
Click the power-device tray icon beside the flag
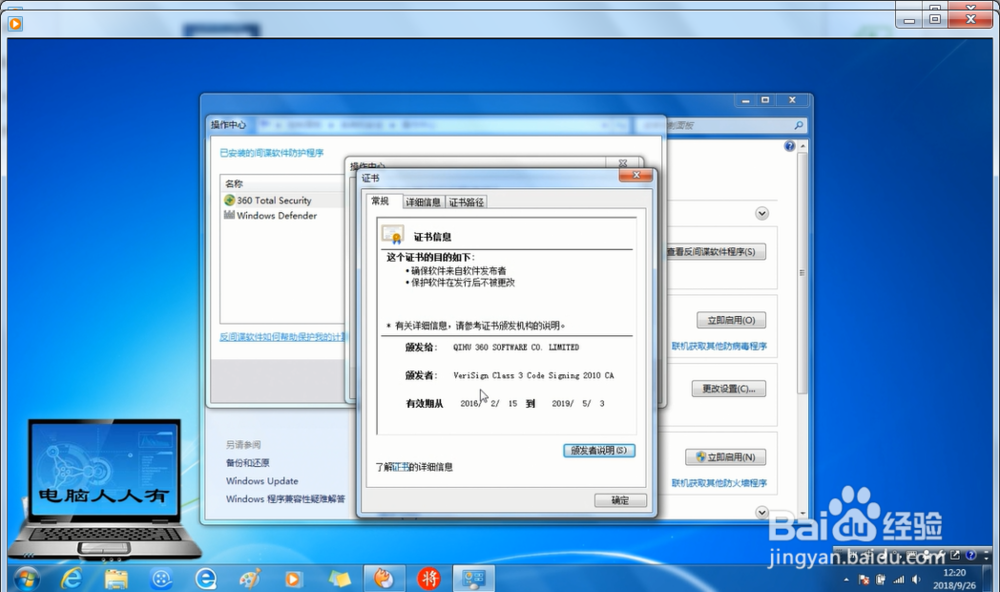pos(881,580)
